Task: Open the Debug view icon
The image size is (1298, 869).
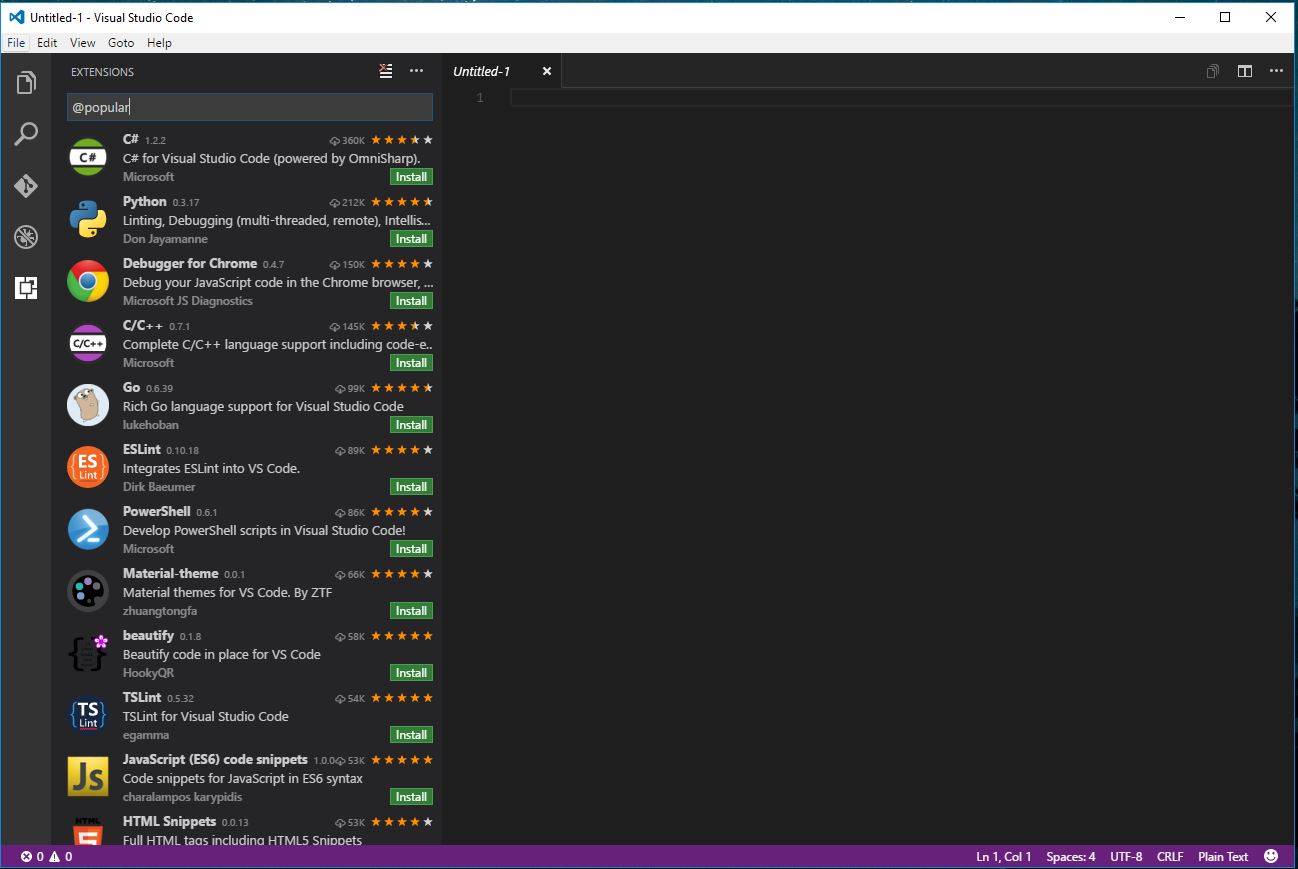Action: tap(26, 237)
